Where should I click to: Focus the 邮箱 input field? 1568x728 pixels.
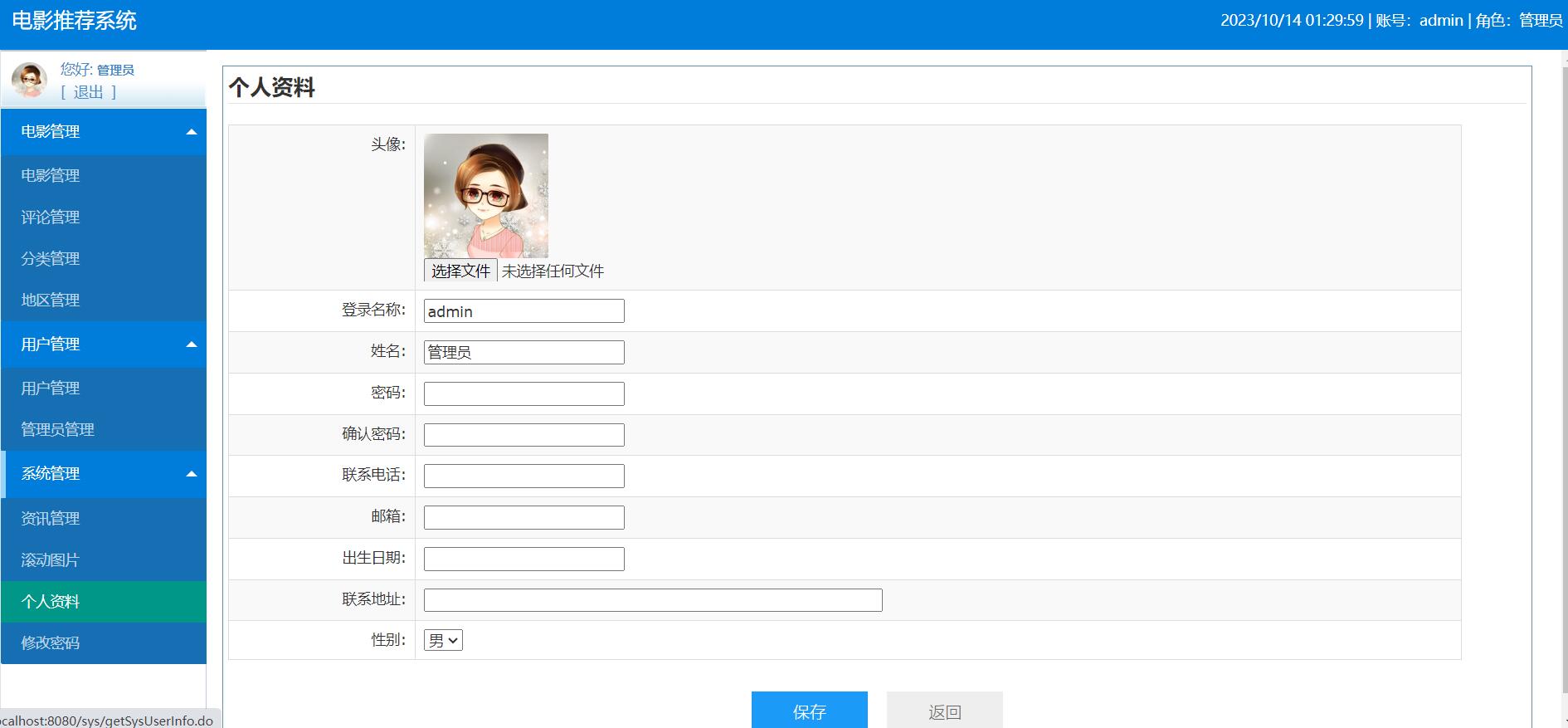tap(524, 517)
